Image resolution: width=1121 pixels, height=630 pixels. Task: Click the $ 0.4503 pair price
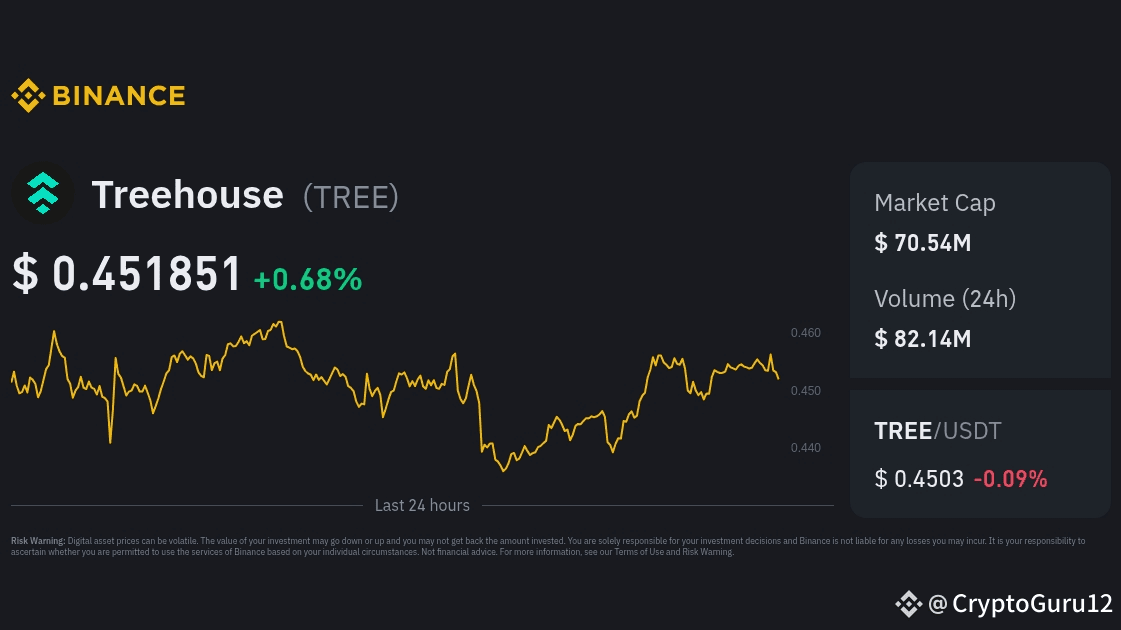[x=919, y=478]
